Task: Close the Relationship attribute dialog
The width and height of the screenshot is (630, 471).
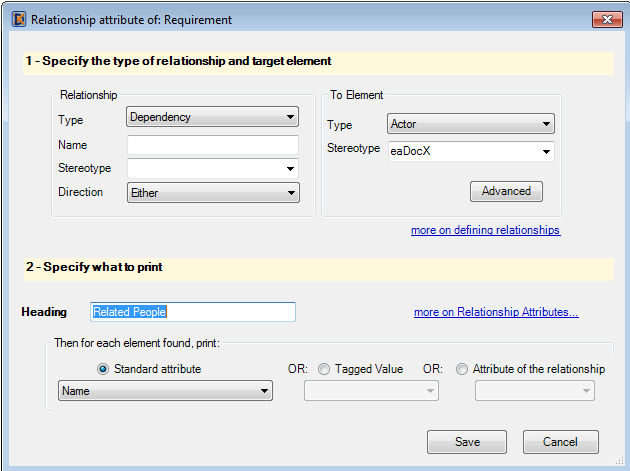Action: 607,19
